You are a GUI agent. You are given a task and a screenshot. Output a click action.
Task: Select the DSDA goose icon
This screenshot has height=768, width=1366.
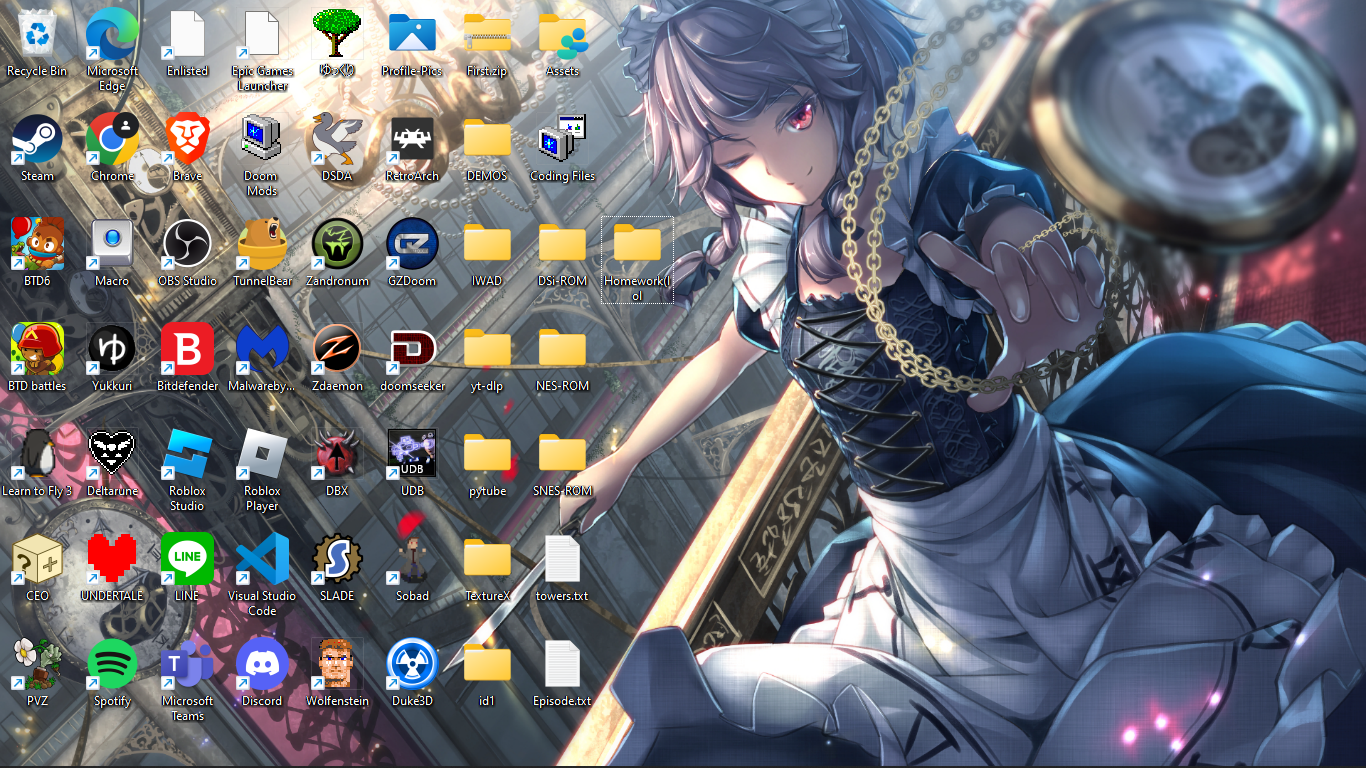click(x=337, y=140)
